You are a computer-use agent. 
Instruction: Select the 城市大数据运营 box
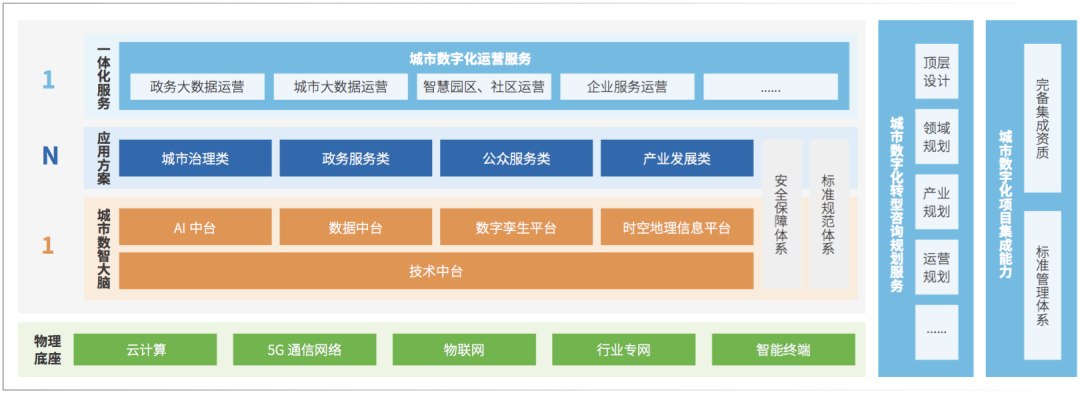pos(340,87)
